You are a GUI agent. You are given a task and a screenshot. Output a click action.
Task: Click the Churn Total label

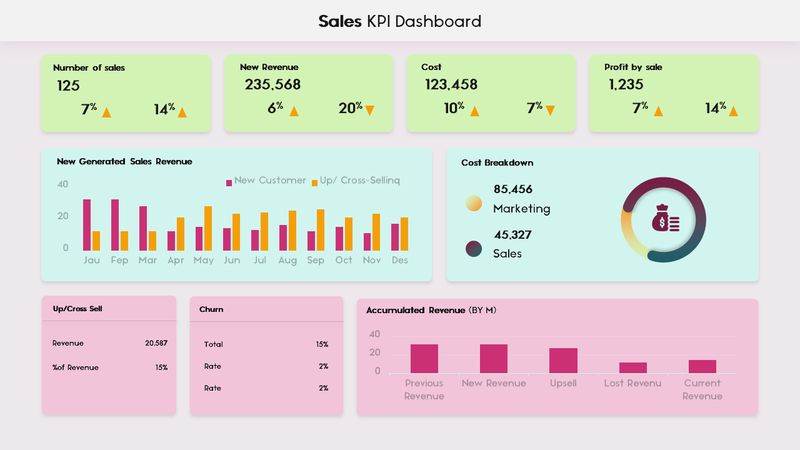coord(213,344)
